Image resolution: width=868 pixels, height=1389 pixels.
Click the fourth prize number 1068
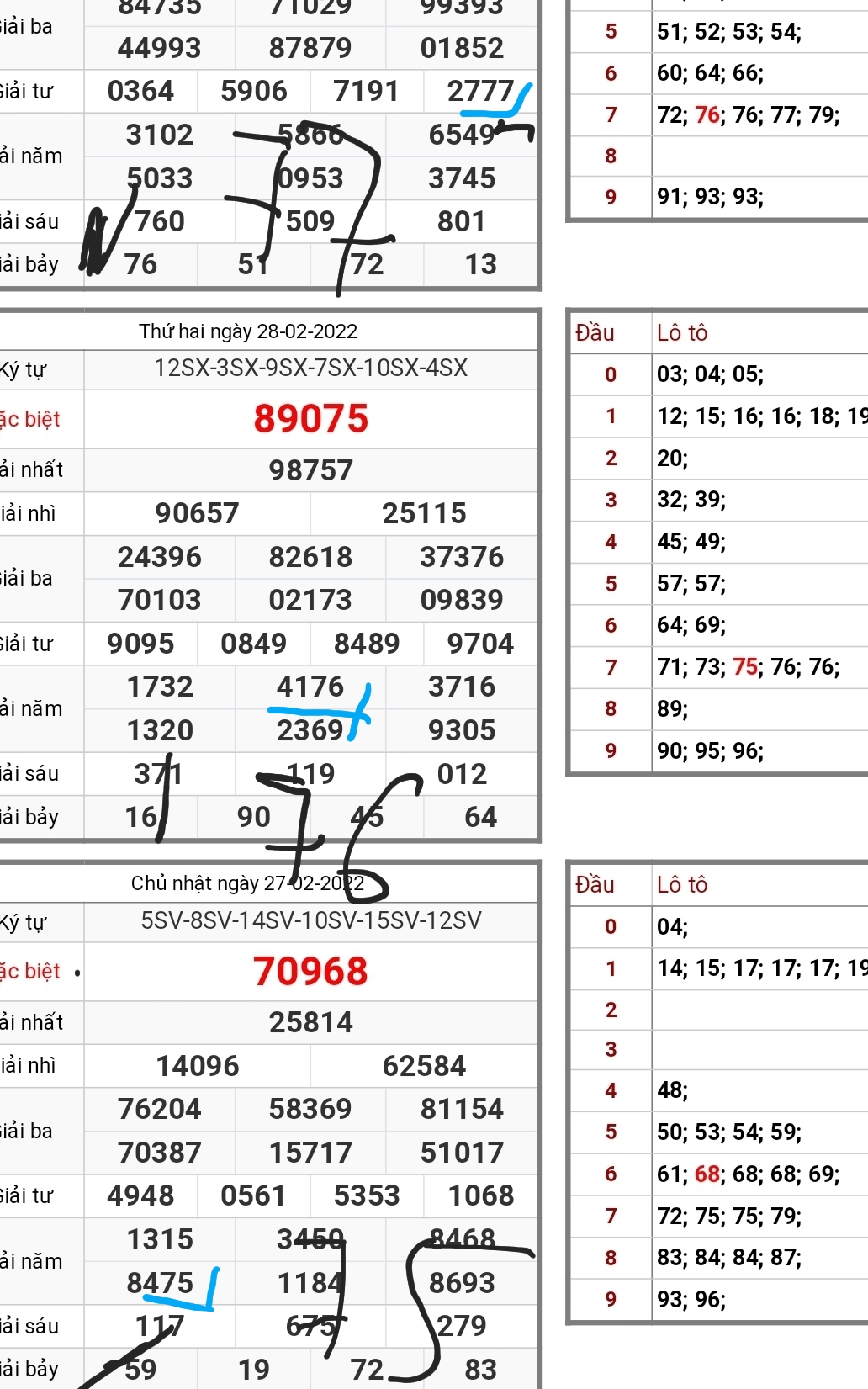click(480, 1195)
